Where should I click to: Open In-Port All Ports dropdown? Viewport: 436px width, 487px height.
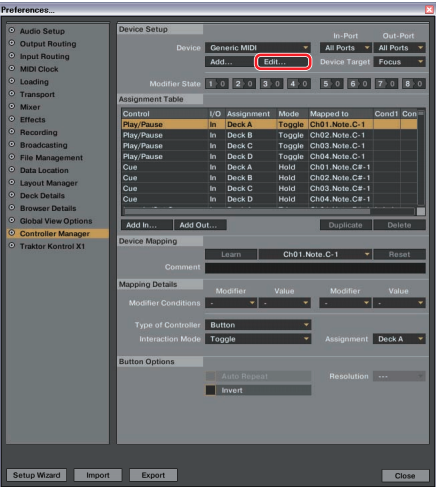click(345, 48)
